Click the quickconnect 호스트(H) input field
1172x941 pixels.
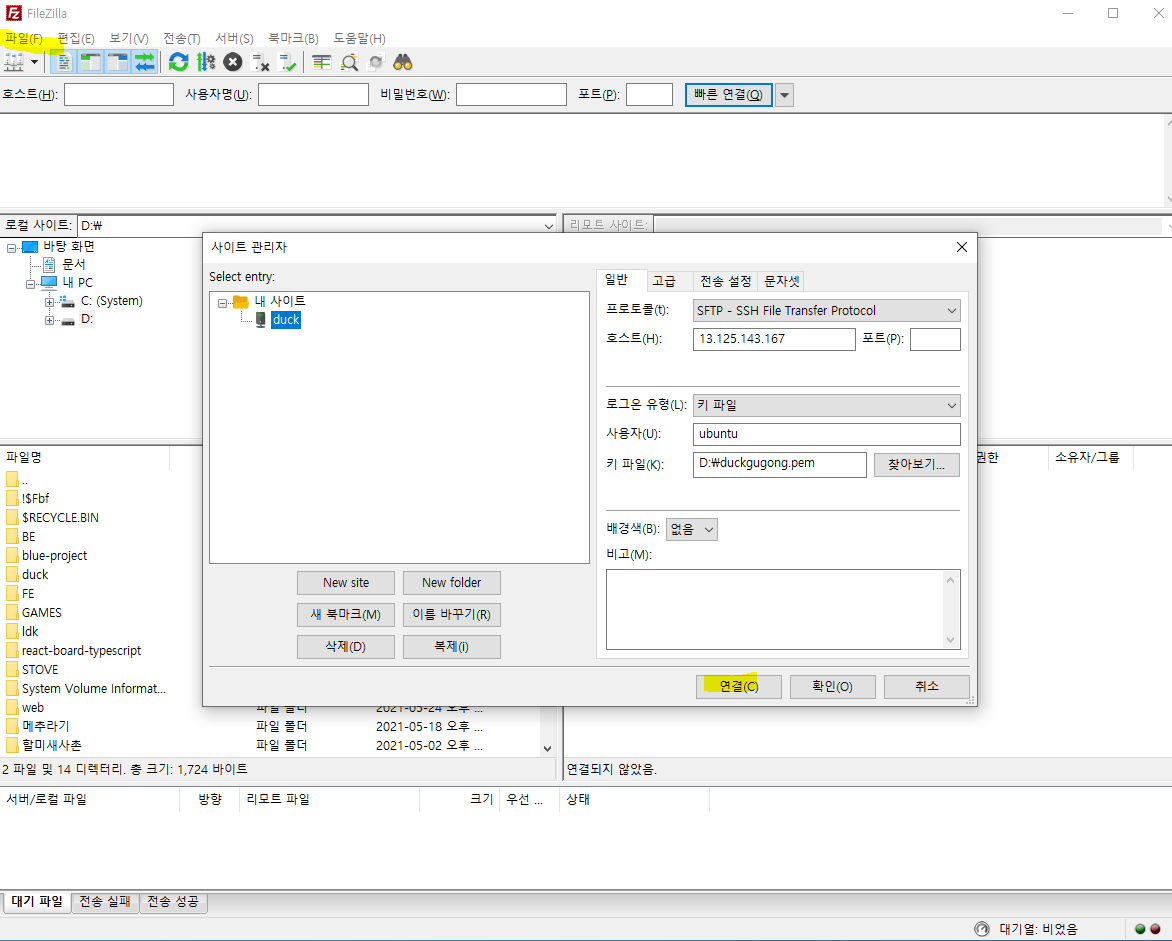pyautogui.click(x=119, y=94)
